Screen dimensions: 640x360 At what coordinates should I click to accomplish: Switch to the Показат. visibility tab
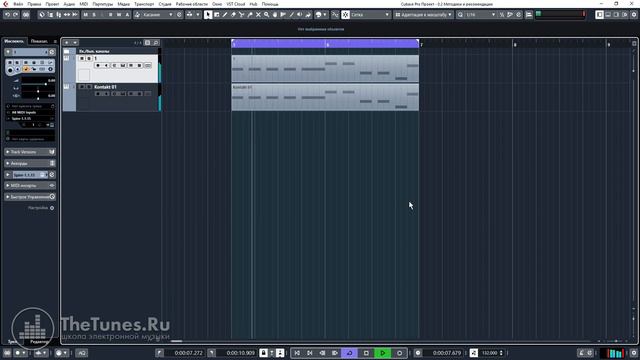point(39,41)
